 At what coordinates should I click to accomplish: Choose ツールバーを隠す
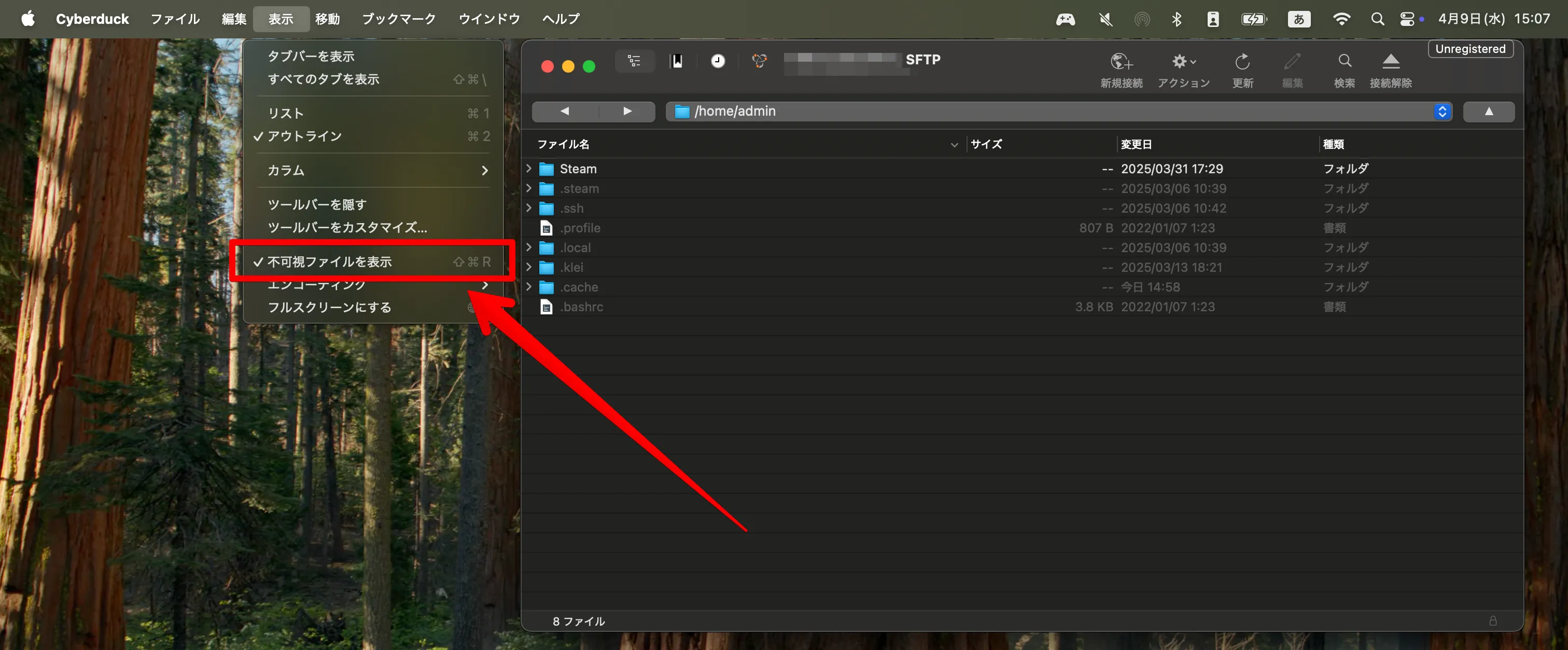pyautogui.click(x=373, y=204)
